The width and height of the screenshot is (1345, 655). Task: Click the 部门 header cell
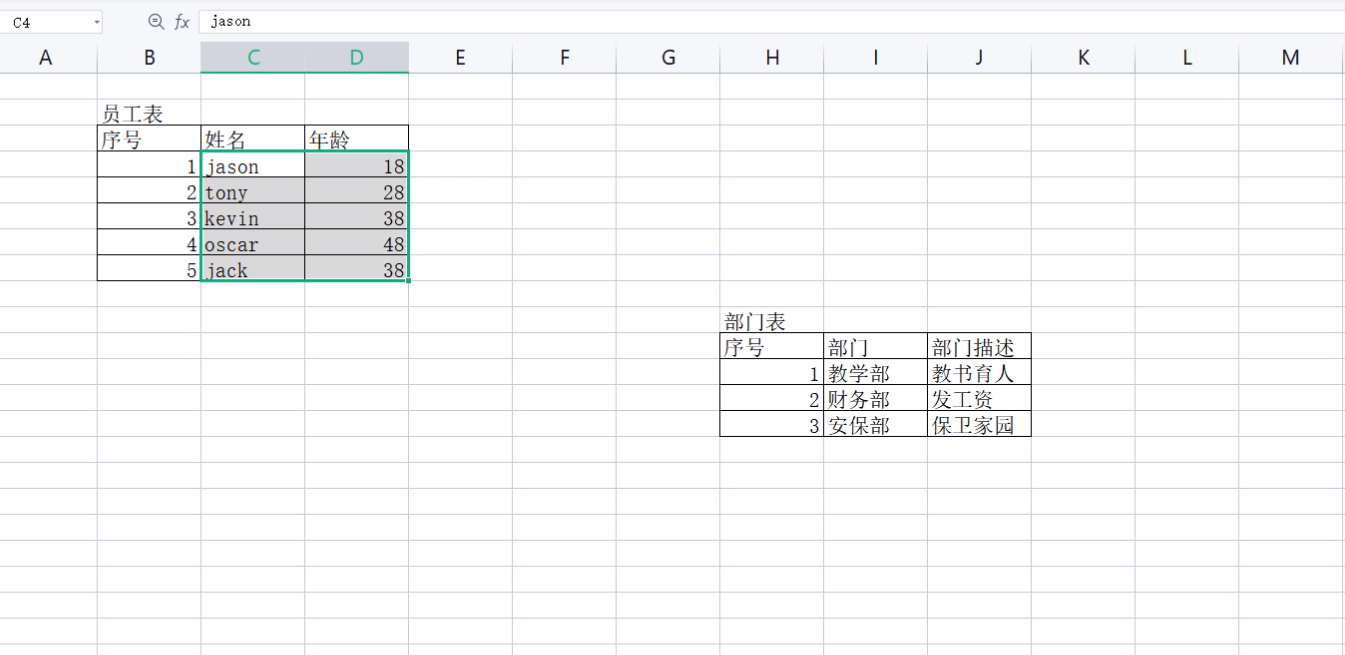875,347
